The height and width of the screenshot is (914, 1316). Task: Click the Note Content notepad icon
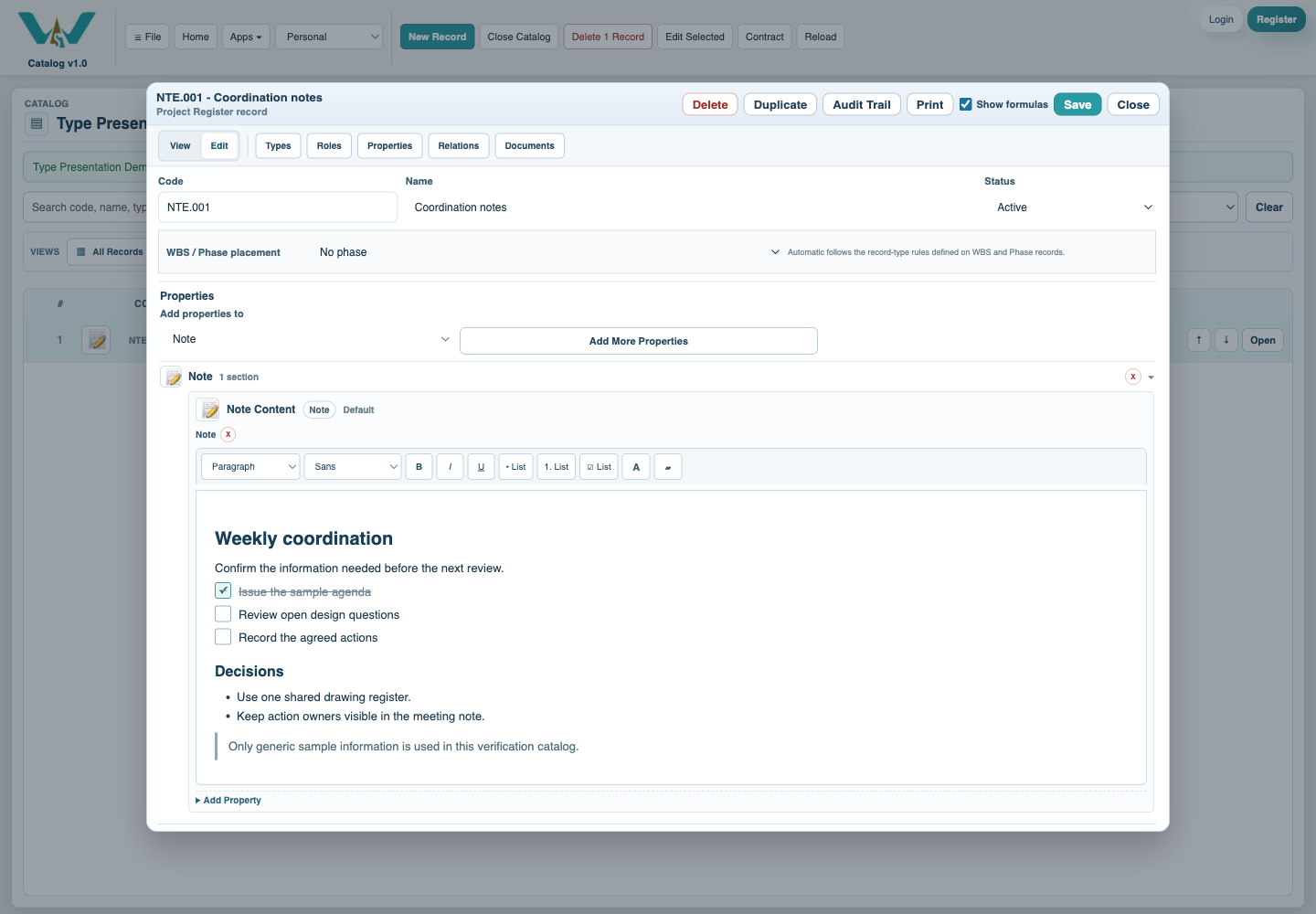(x=208, y=409)
